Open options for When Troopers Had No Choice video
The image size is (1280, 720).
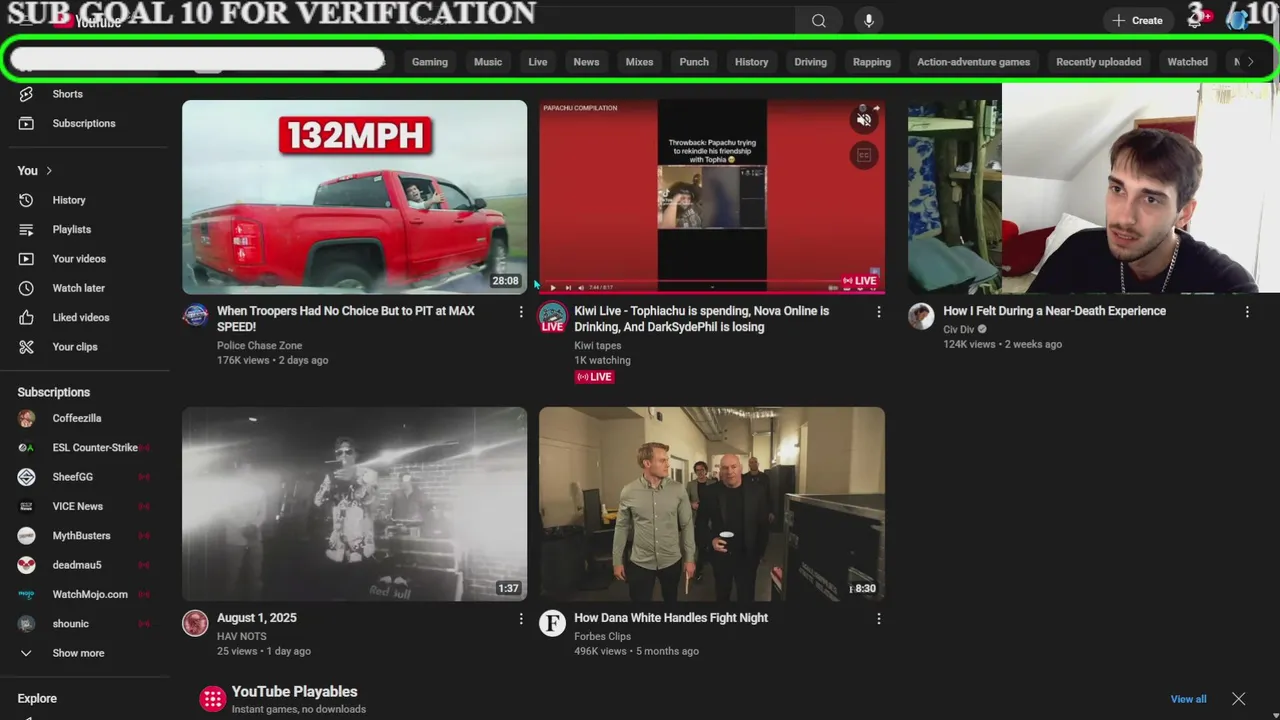(521, 312)
